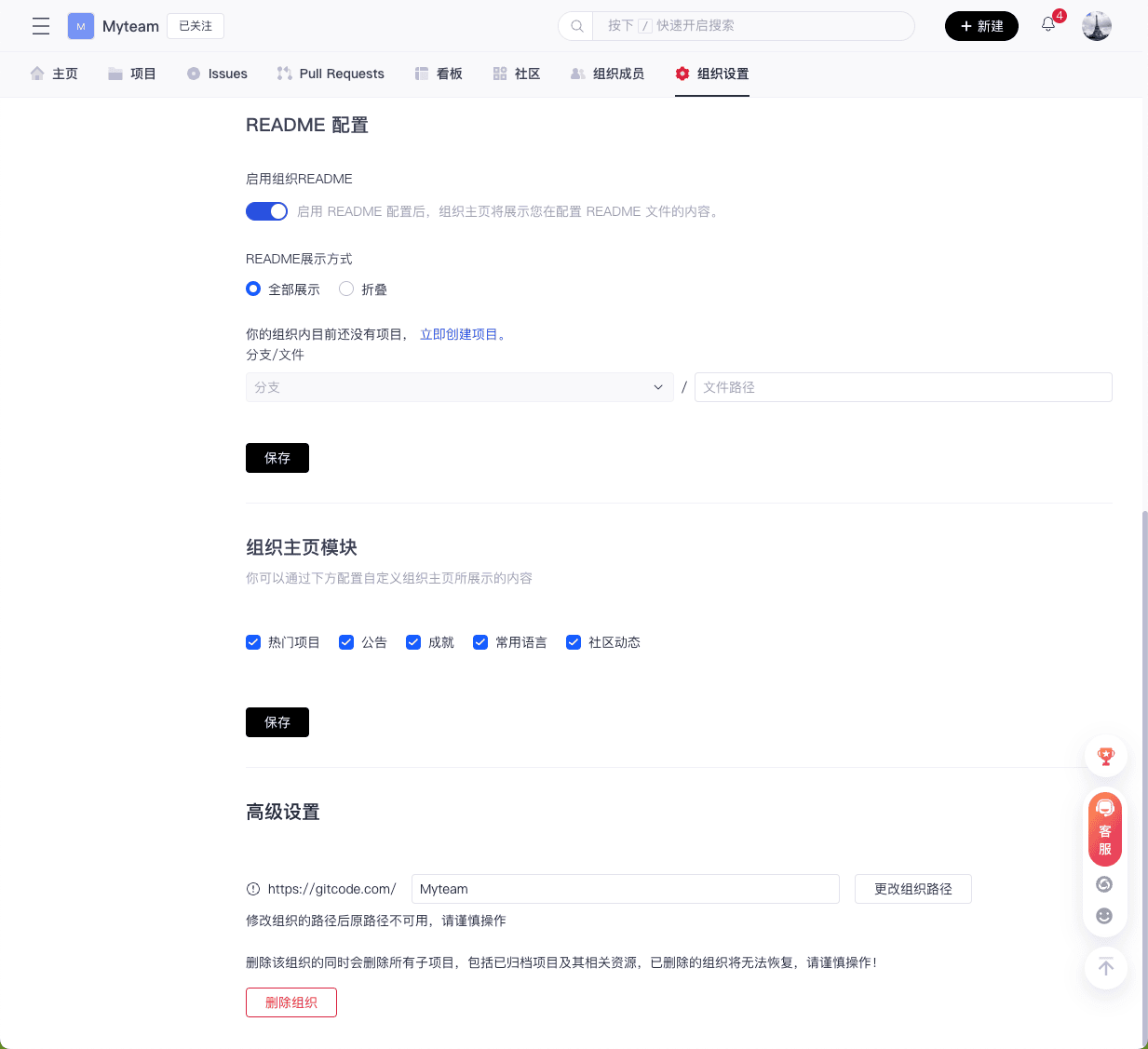The image size is (1148, 1049).
Task: Open the hamburger menu icon
Action: click(x=41, y=26)
